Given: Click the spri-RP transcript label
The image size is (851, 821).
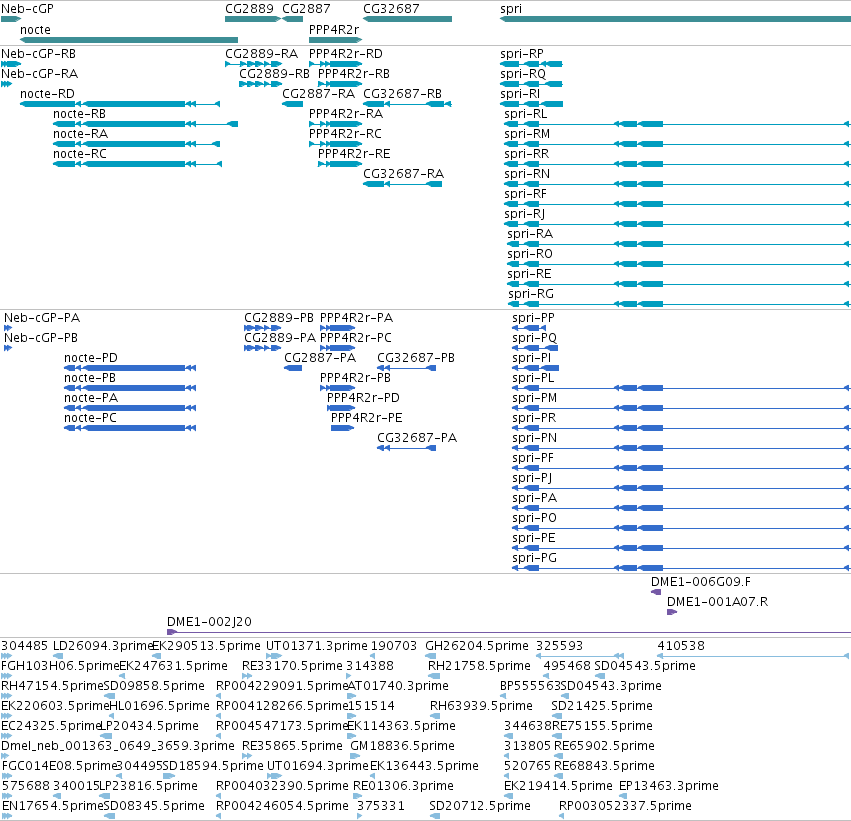Looking at the screenshot, I should (x=522, y=54).
